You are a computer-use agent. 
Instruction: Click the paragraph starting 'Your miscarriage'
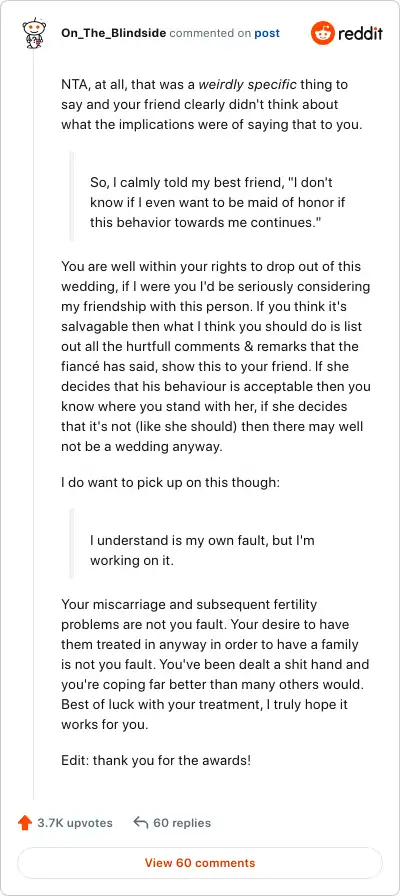click(215, 665)
